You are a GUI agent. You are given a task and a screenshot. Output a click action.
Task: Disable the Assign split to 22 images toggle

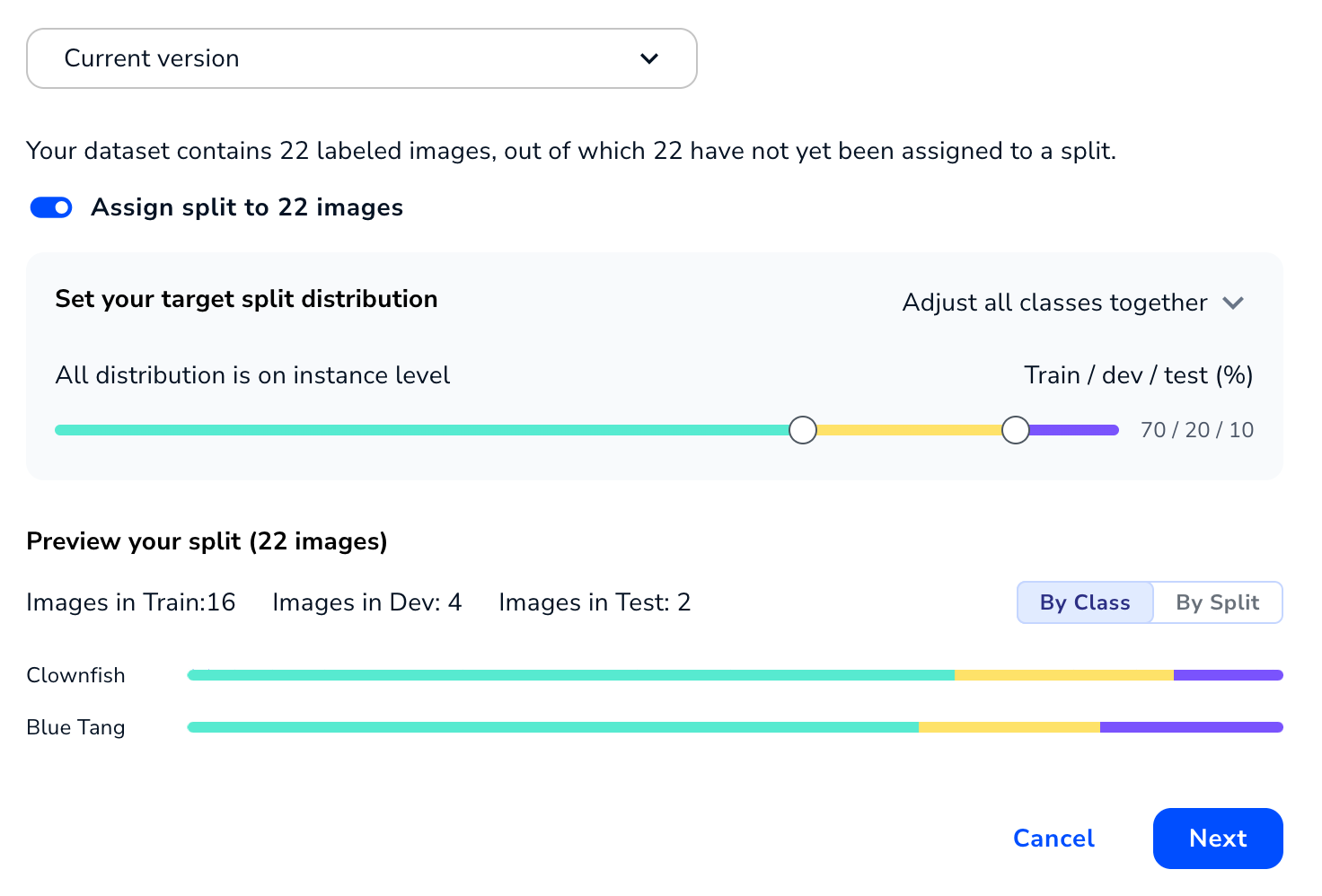(50, 207)
